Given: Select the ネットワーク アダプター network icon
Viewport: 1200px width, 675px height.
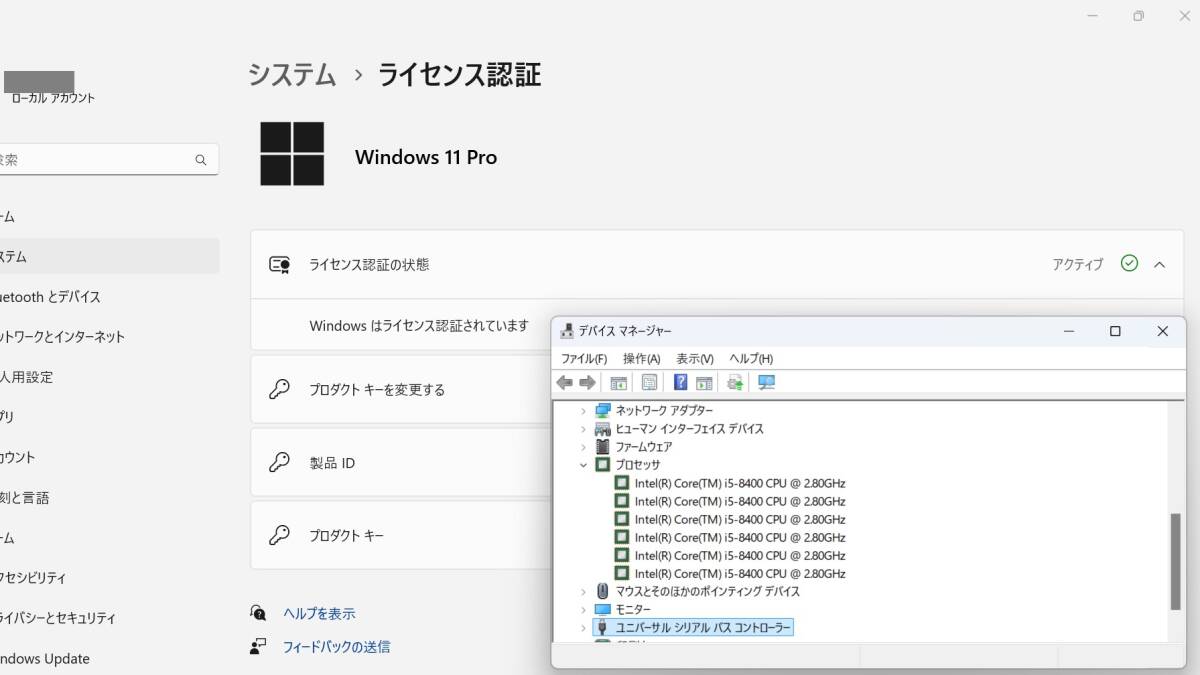Looking at the screenshot, I should coord(603,411).
